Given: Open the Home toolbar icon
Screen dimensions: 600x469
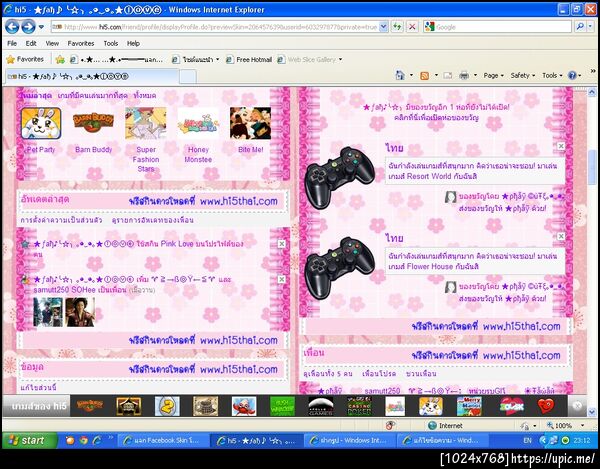Looking at the screenshot, I should pos(400,75).
